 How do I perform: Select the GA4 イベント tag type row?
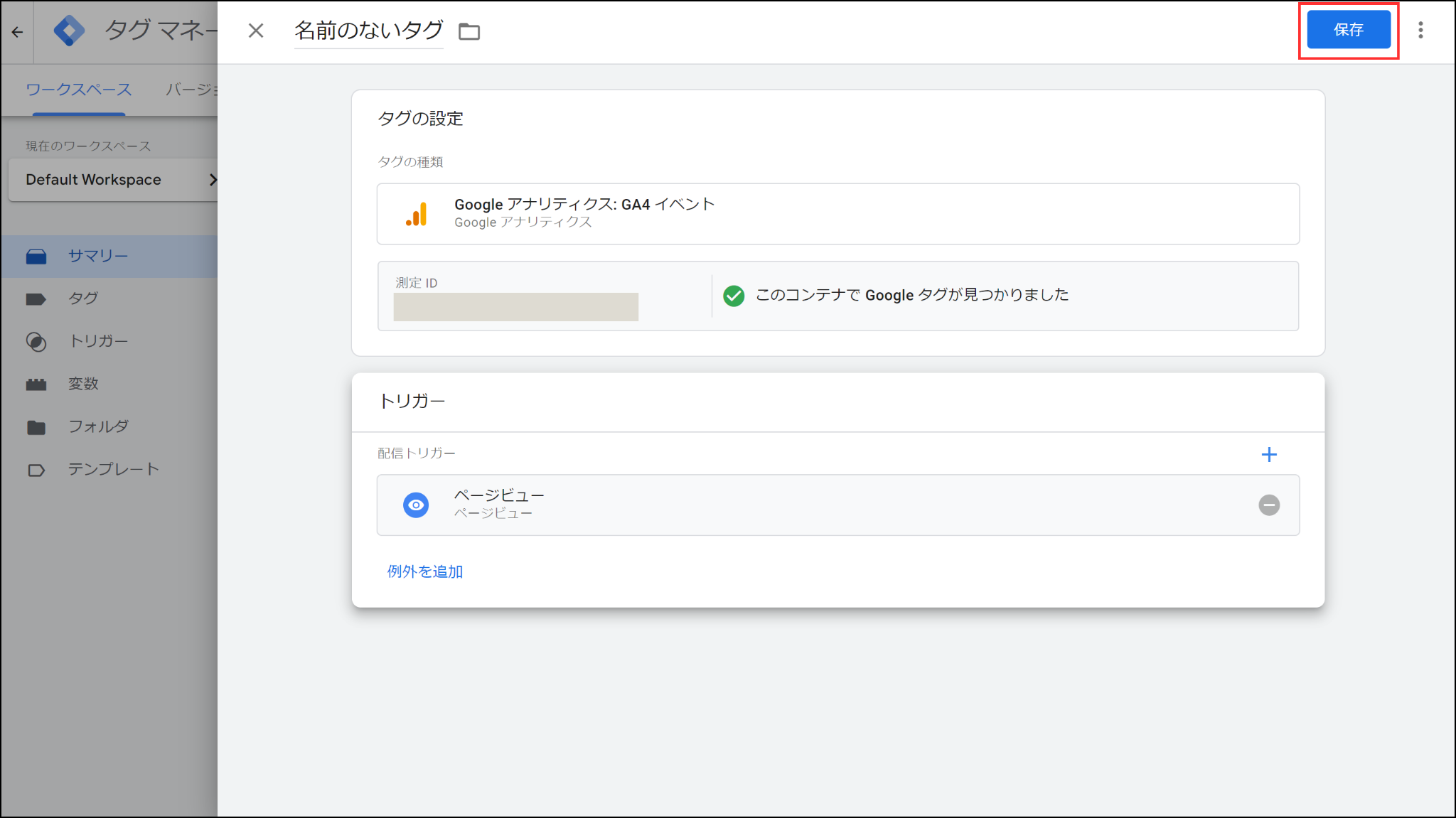click(838, 214)
